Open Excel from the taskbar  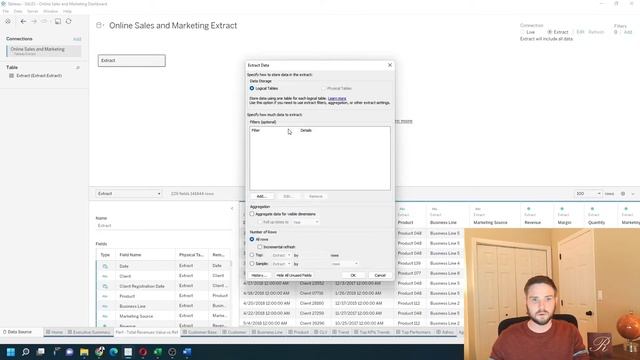point(158,352)
